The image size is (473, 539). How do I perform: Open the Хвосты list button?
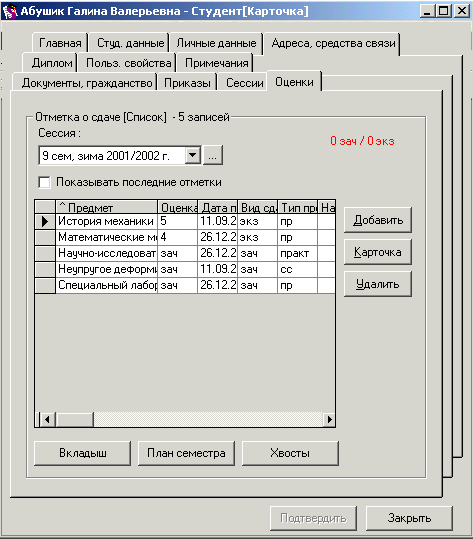tap(290, 453)
